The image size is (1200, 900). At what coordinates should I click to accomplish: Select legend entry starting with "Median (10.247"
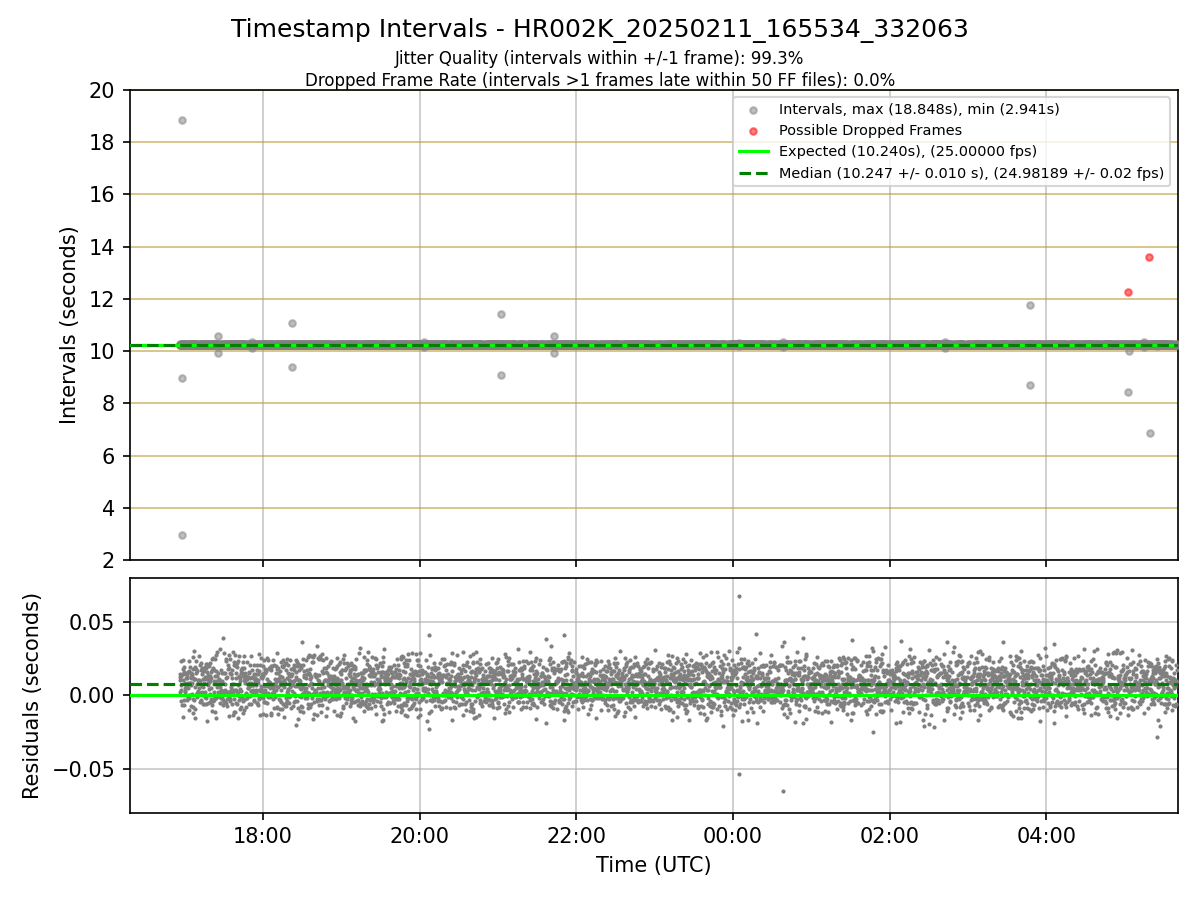[971, 173]
